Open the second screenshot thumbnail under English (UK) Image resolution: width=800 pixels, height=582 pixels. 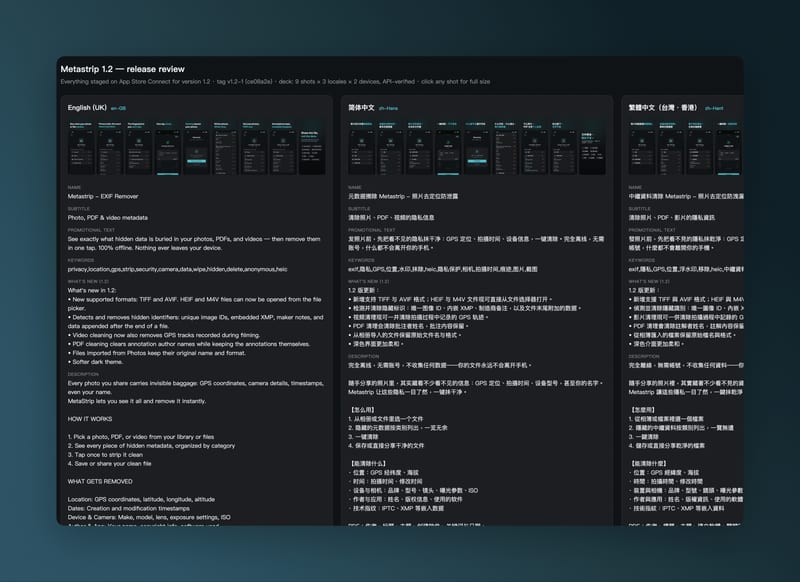pos(110,148)
